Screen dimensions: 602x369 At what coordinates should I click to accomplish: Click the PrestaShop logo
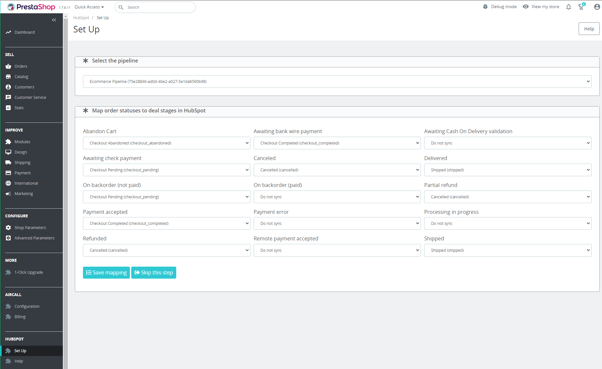(31, 7)
